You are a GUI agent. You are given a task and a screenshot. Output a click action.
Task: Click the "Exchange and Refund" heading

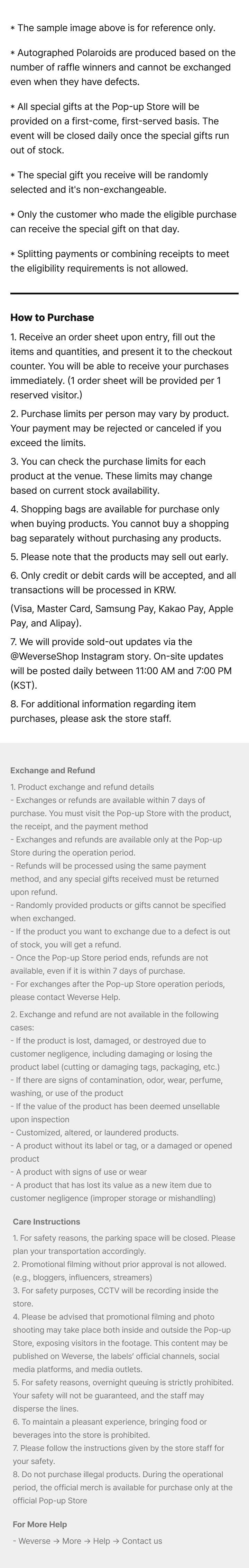click(52, 770)
